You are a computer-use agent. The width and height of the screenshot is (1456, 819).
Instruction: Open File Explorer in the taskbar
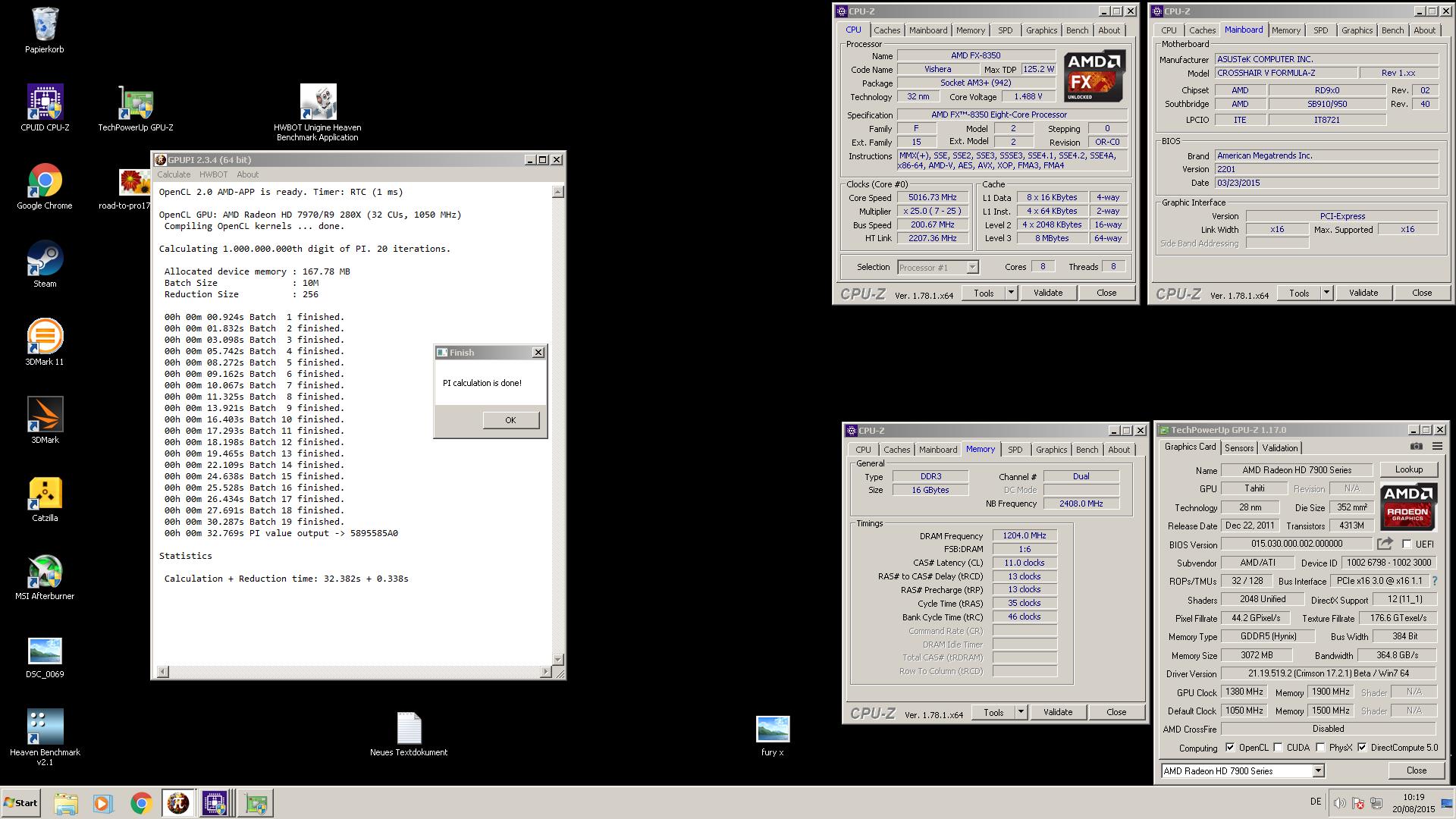(x=66, y=803)
